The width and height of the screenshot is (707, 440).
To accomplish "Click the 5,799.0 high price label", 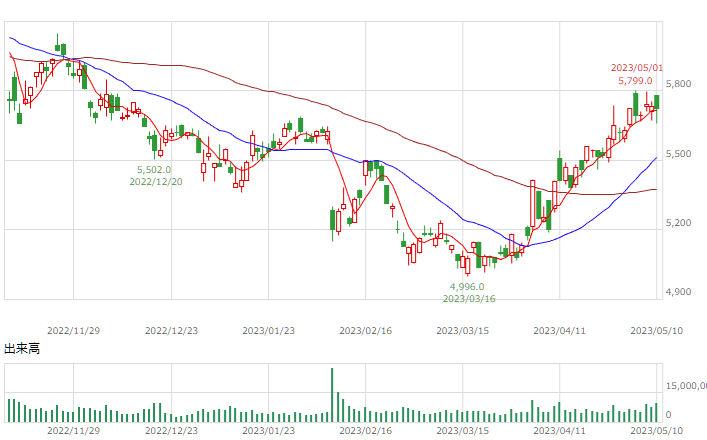I will click(635, 81).
